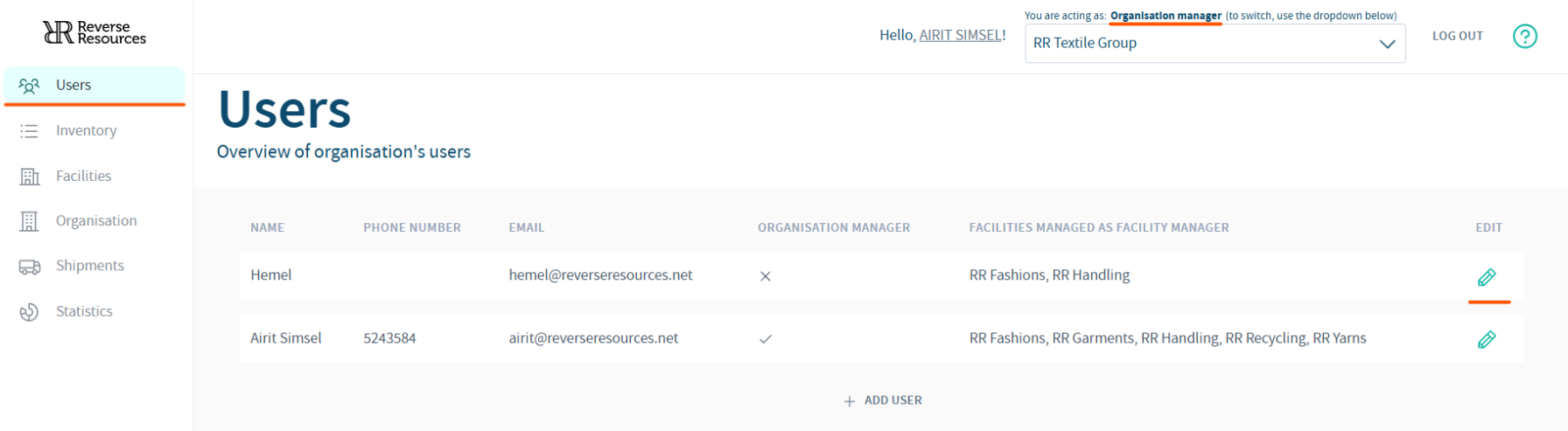Image resolution: width=1568 pixels, height=431 pixels.
Task: Click the Facilities Managed column header
Action: (x=1099, y=228)
